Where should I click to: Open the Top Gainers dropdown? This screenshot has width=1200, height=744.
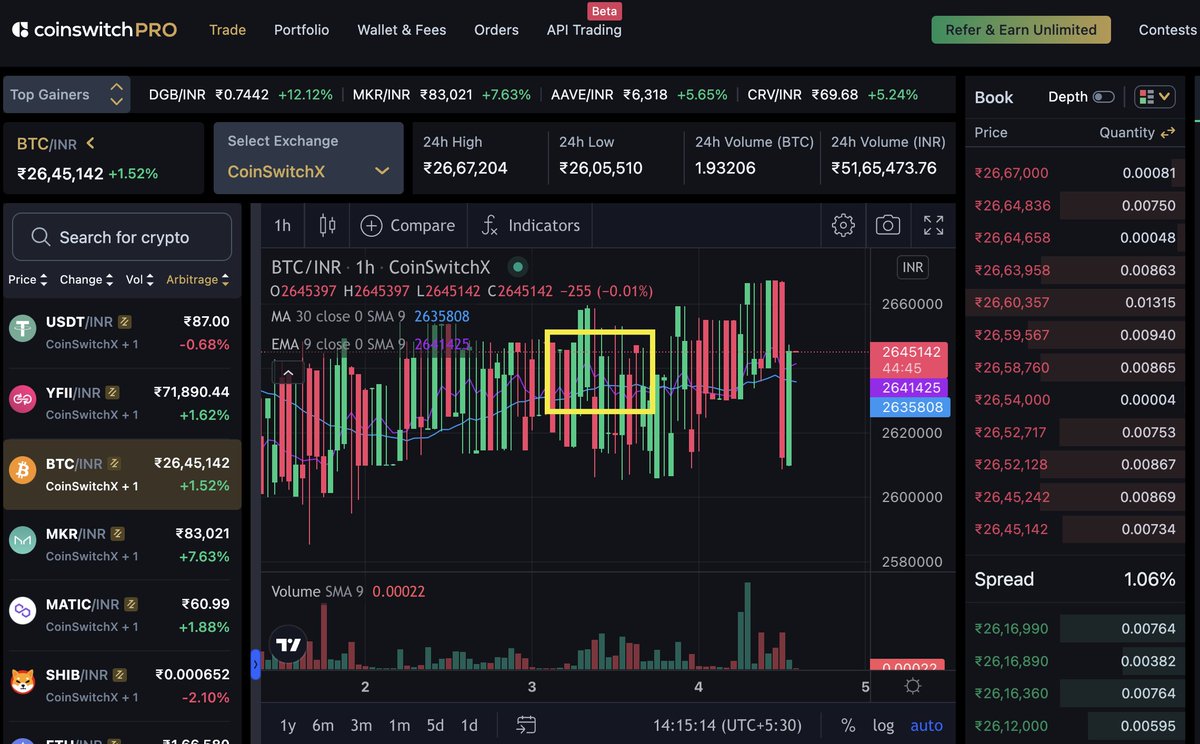(67, 95)
